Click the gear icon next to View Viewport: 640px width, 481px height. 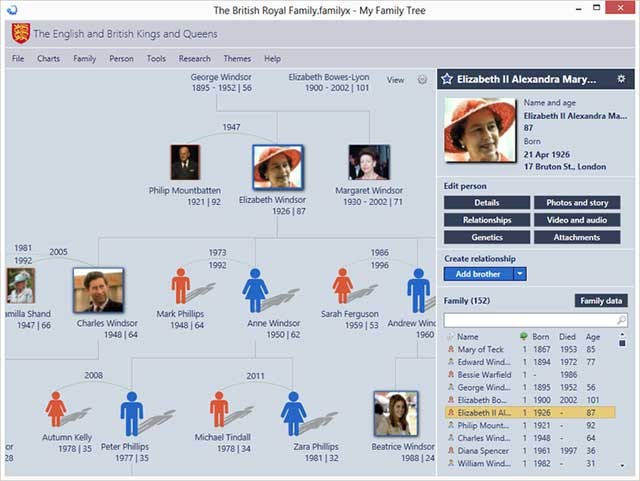(422, 80)
